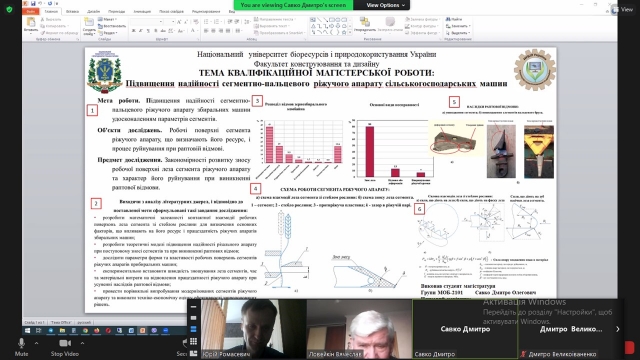
Task: Click the Zoom encryption shield icon
Action: 9,9
